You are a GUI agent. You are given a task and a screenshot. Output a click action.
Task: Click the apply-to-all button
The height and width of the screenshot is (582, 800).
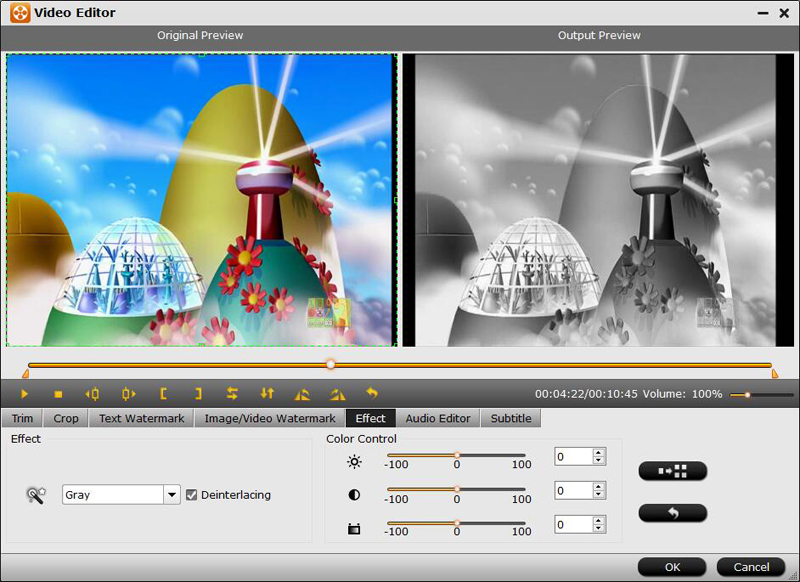pyautogui.click(x=672, y=471)
